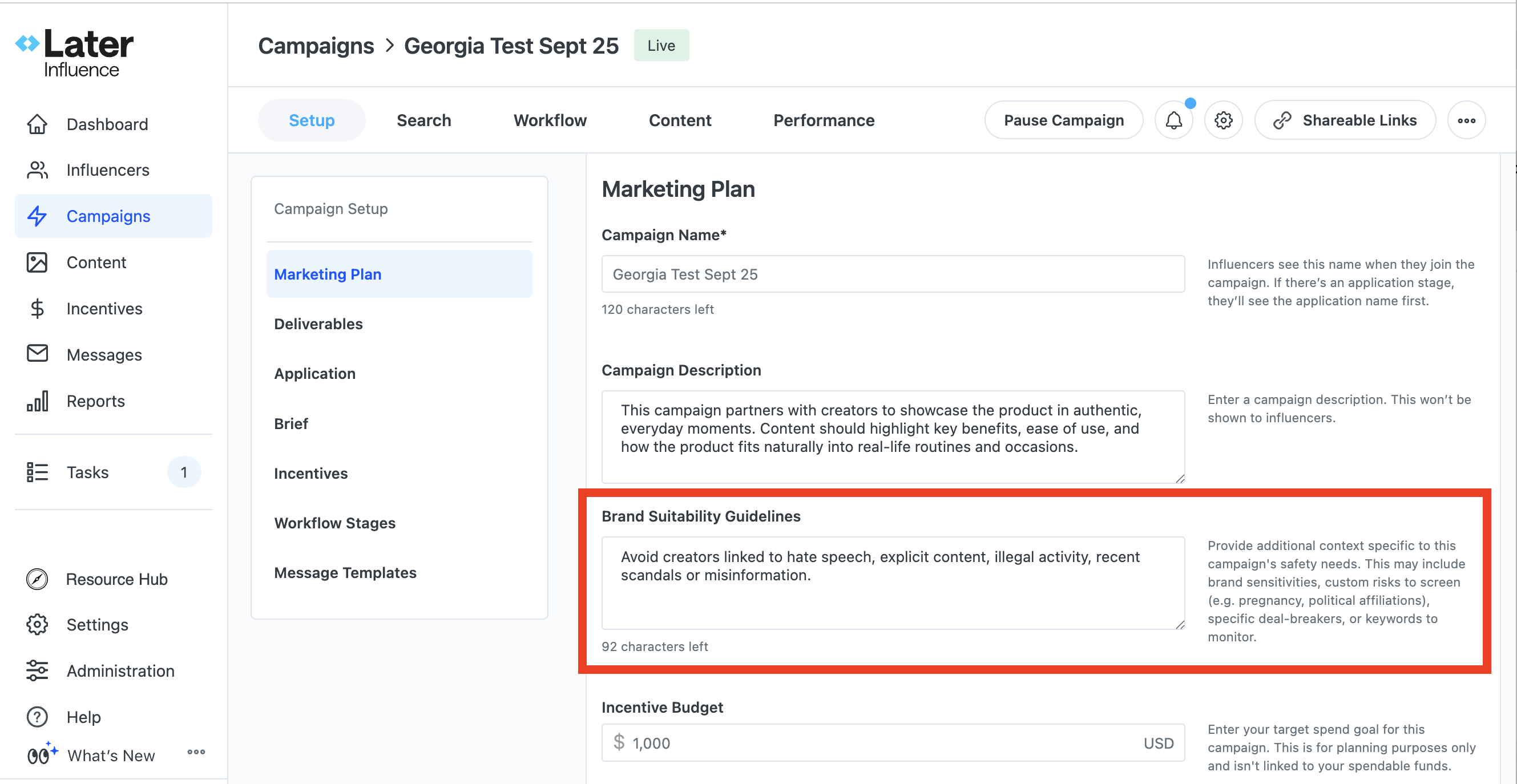
Task: Select Deliverables in Campaign Setup
Action: pyautogui.click(x=318, y=324)
